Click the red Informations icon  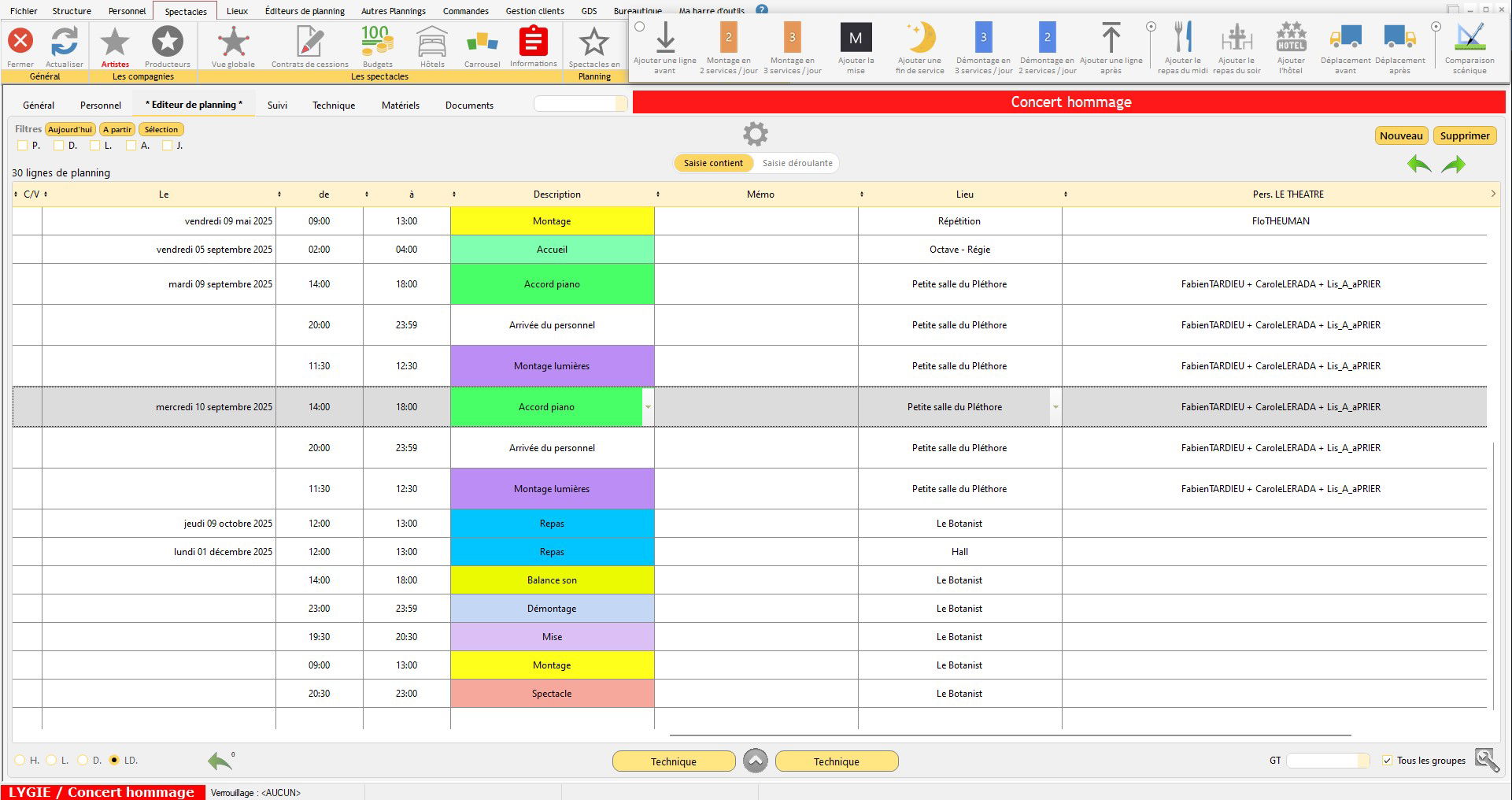[x=533, y=42]
